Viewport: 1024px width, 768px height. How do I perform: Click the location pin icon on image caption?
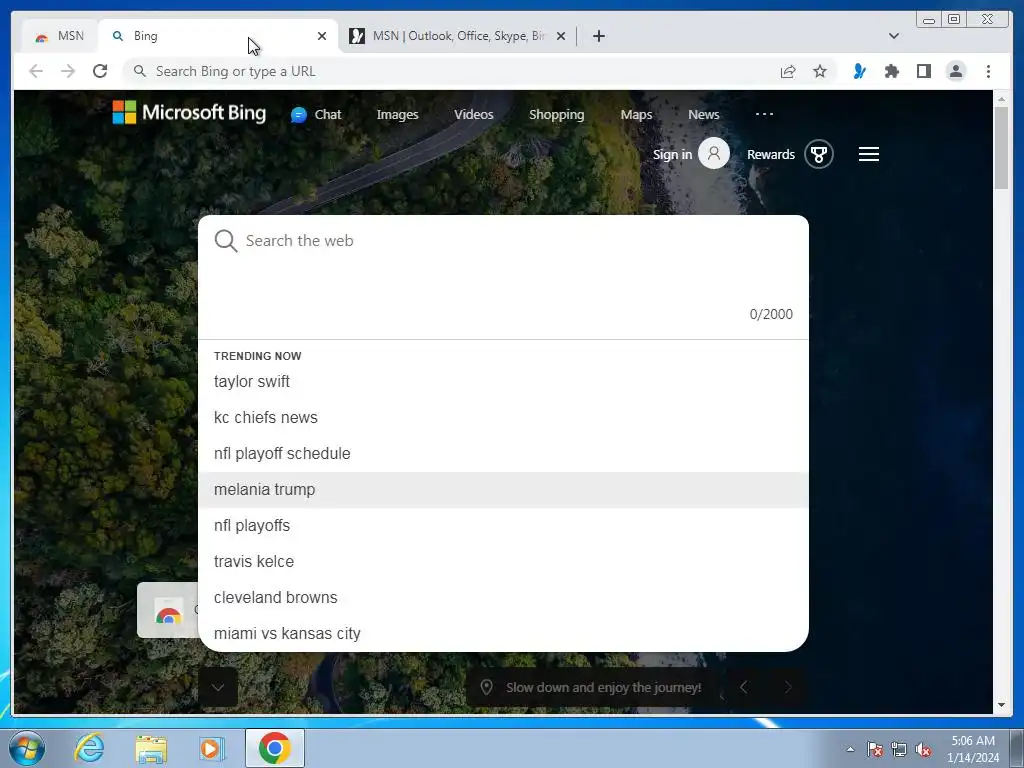click(486, 687)
